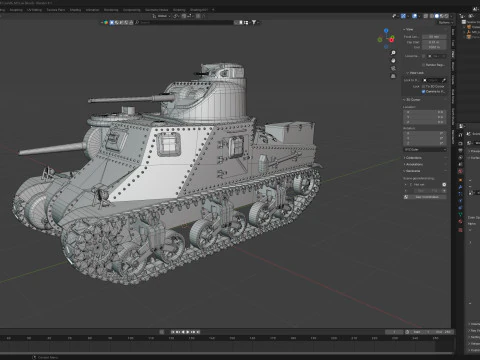The image size is (480, 360).
Task: Open the Geometry Nodes workspace tab
Action: point(156,10)
